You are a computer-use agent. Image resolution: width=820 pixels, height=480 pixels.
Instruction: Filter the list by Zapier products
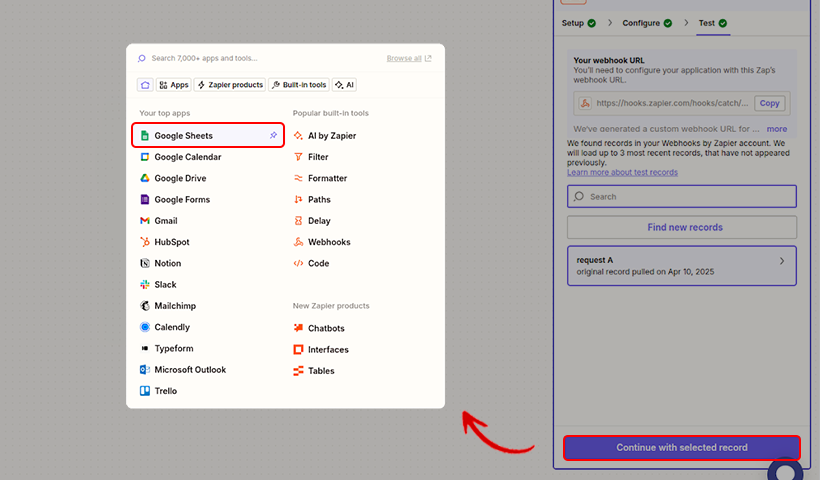pos(230,85)
